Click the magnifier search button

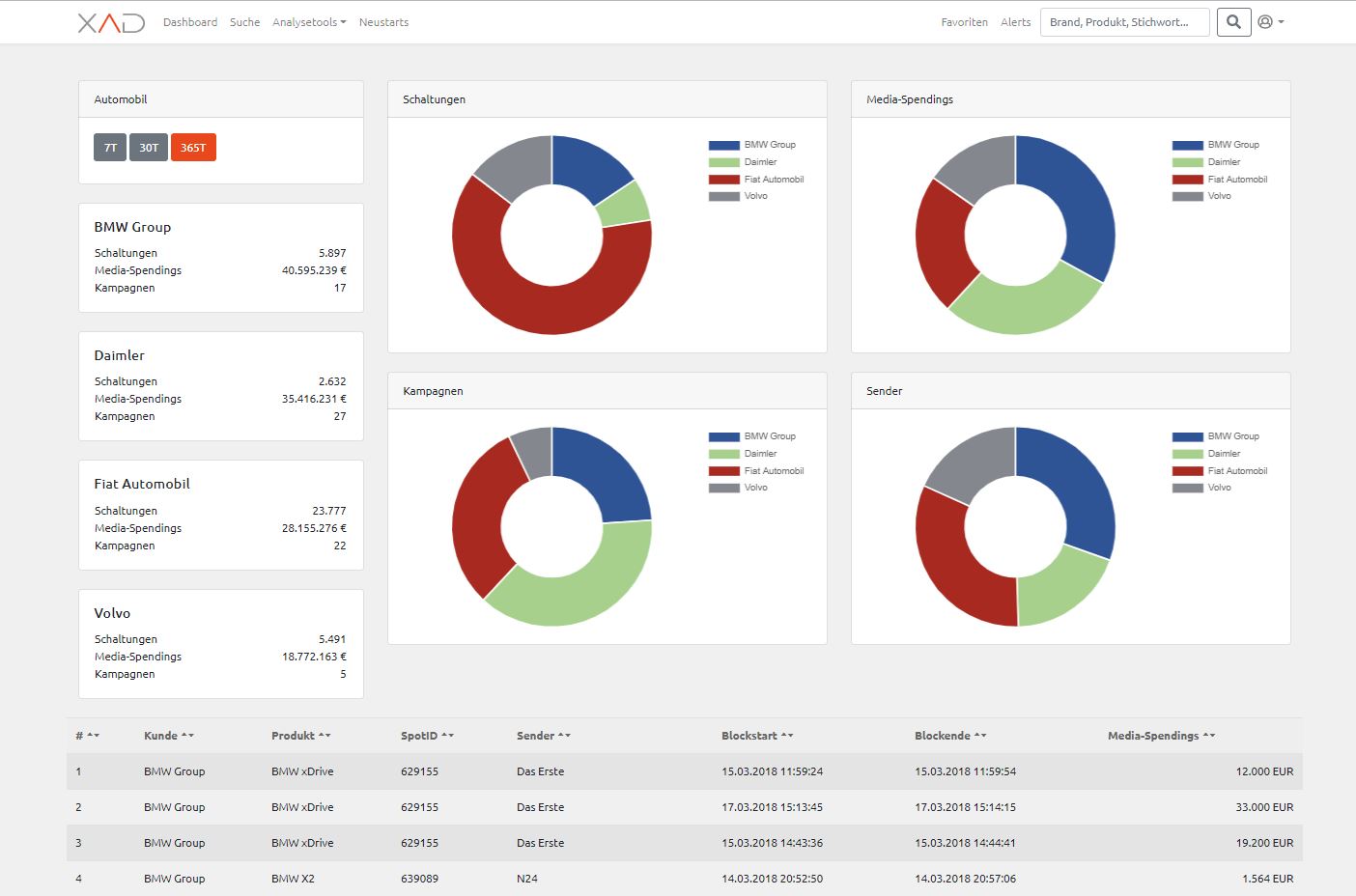tap(1233, 22)
